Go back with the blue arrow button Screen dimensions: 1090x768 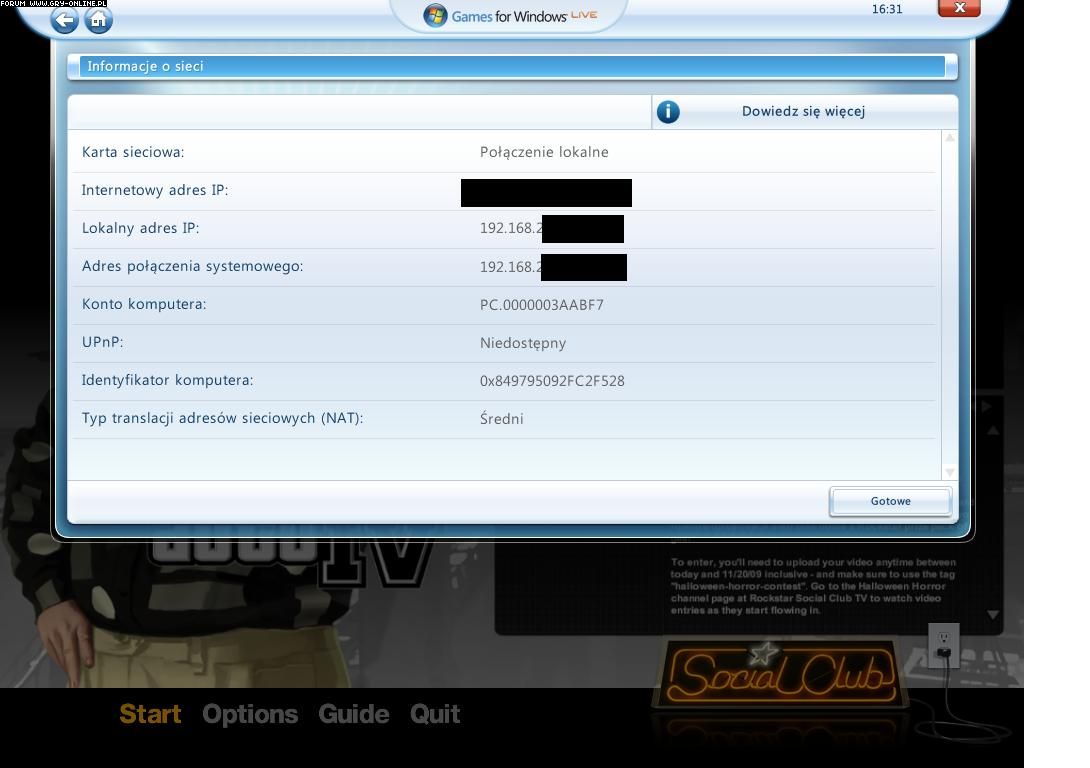(65, 19)
